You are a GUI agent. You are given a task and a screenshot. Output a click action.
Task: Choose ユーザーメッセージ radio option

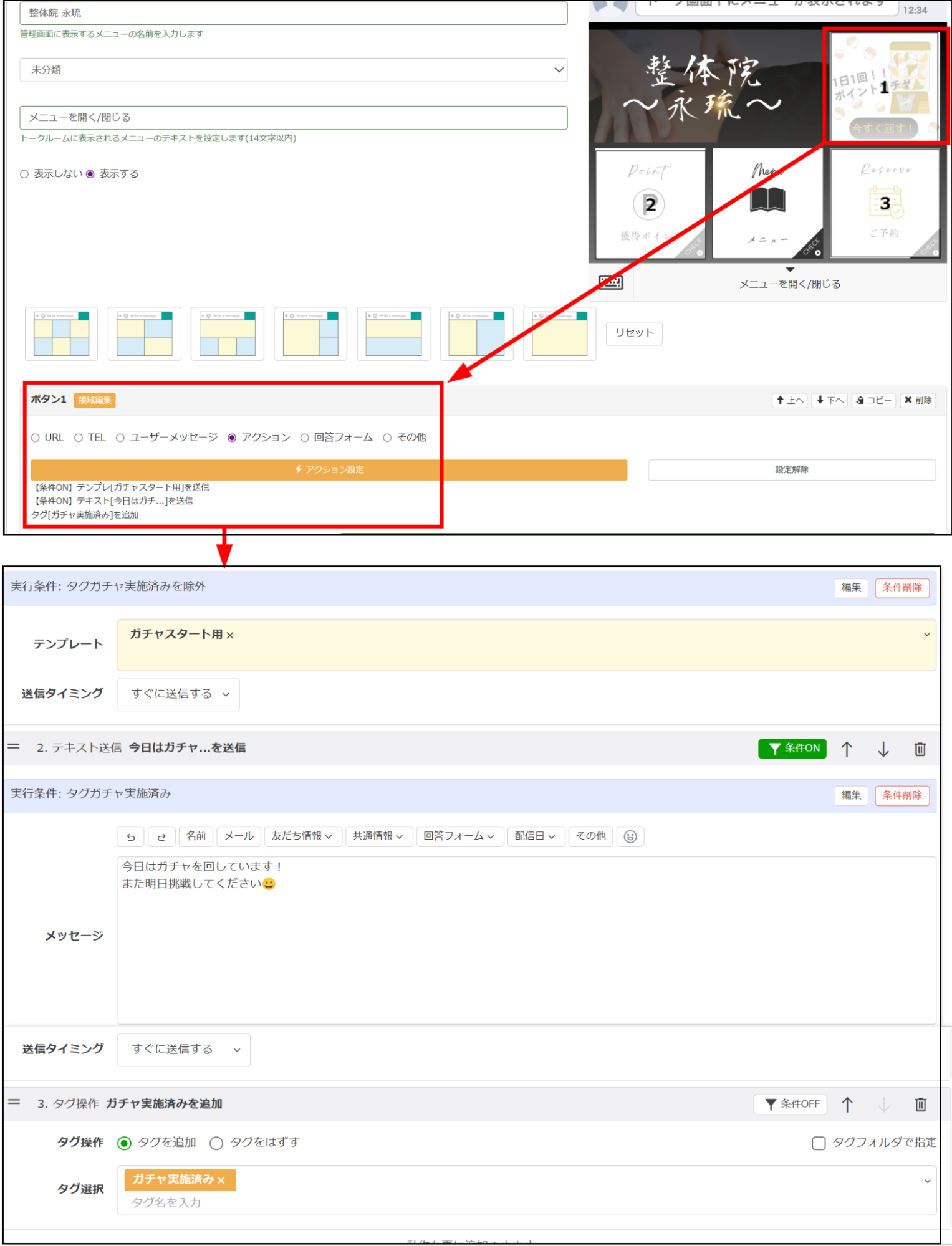pos(120,438)
